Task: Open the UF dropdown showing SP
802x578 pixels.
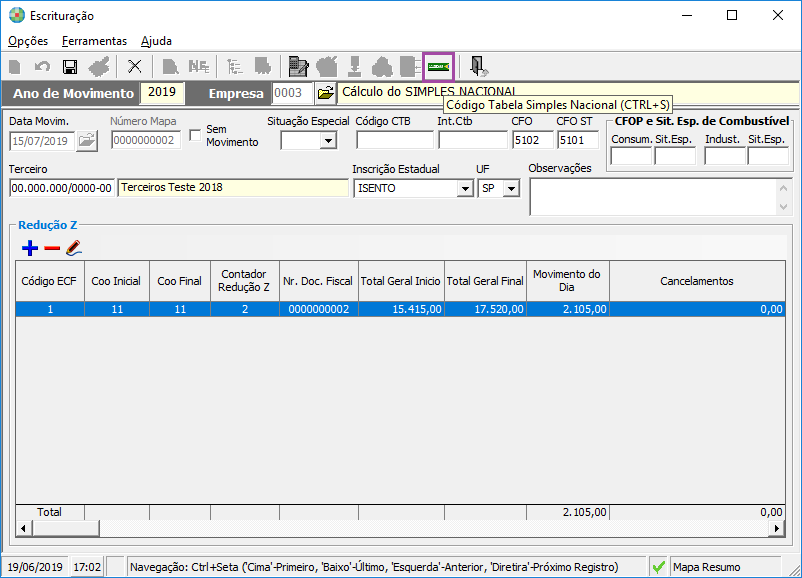Action: tap(511, 189)
